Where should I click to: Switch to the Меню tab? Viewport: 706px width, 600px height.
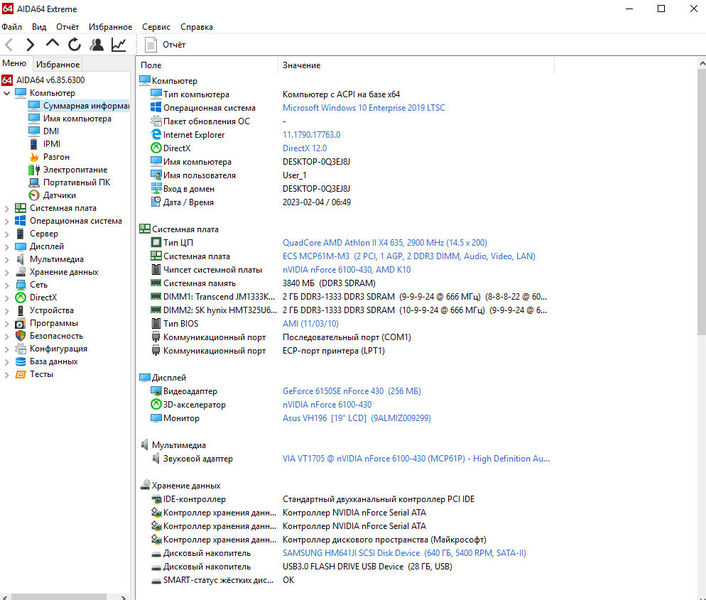coord(14,63)
